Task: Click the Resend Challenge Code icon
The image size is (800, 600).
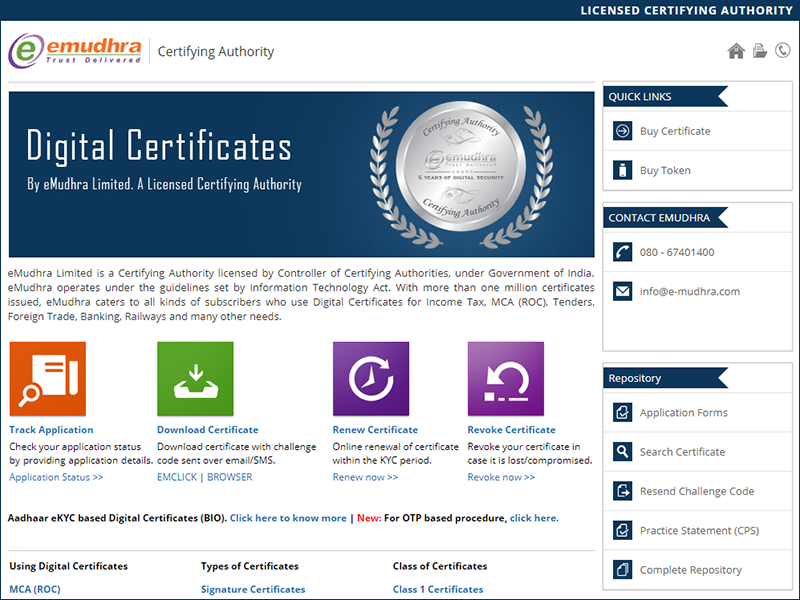Action: [622, 491]
